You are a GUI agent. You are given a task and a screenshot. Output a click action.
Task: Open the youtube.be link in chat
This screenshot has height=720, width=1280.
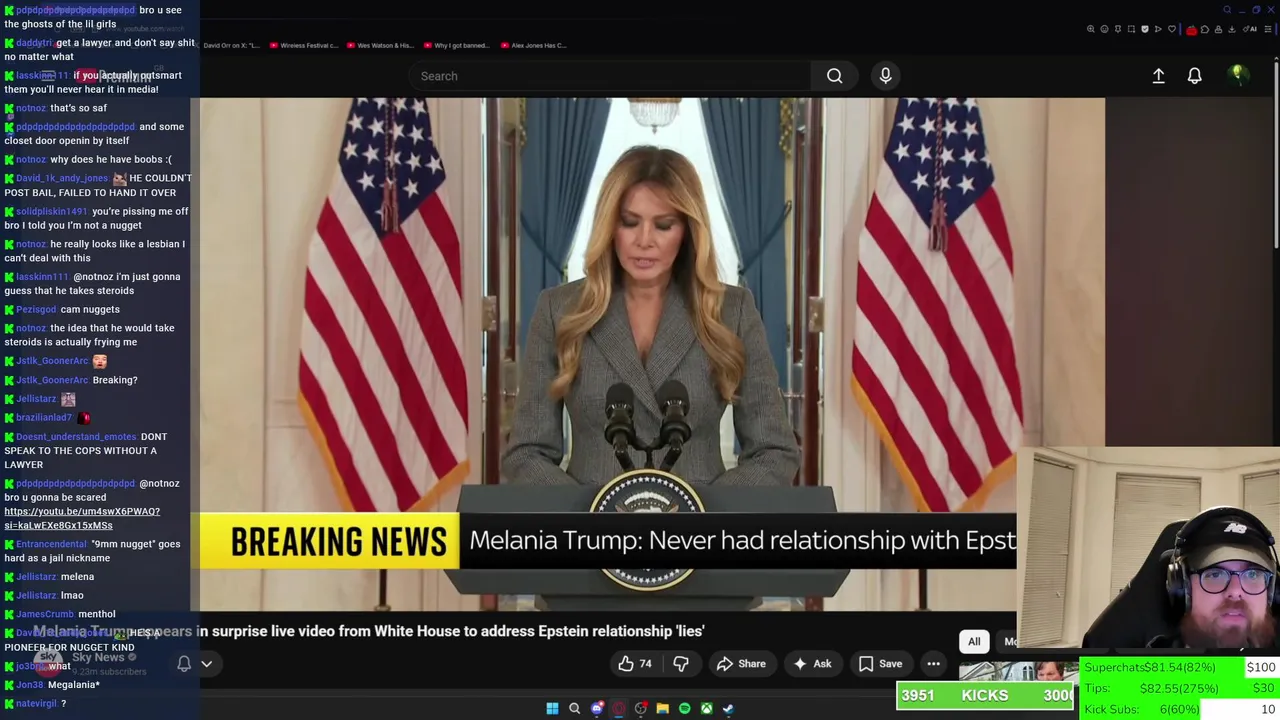tap(82, 518)
